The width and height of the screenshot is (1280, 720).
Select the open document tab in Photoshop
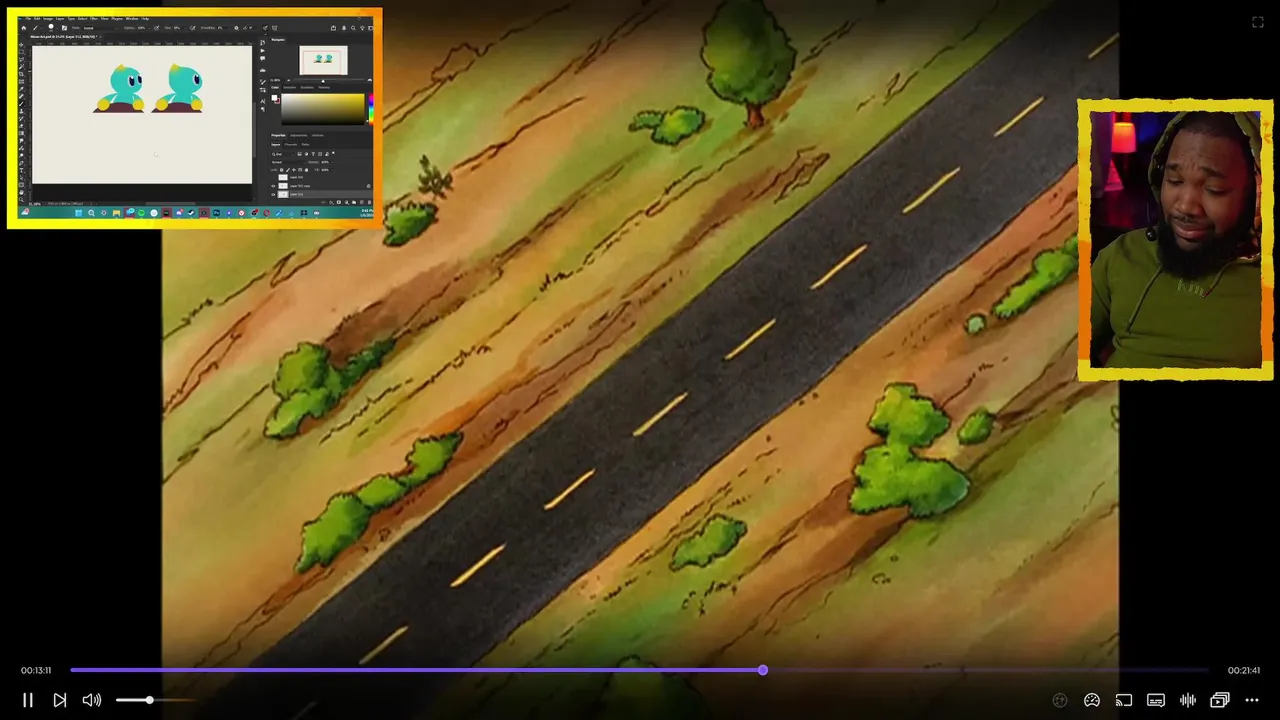[64, 36]
